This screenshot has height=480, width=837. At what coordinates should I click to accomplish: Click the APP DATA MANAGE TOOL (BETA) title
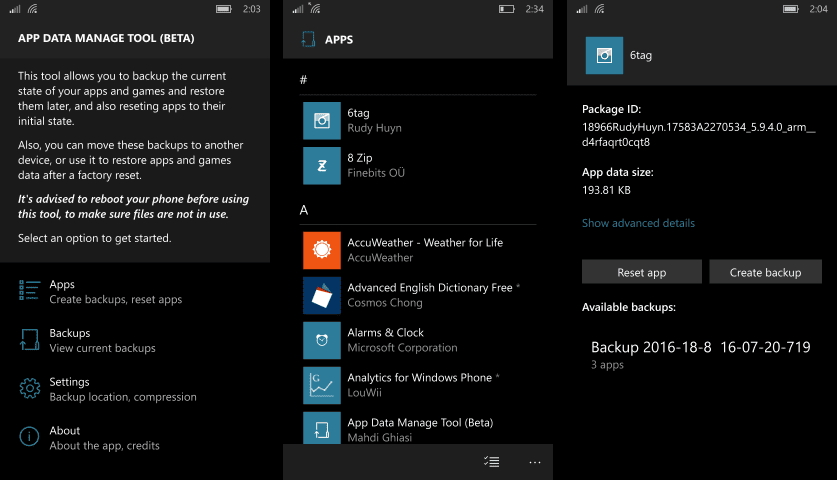(106, 38)
